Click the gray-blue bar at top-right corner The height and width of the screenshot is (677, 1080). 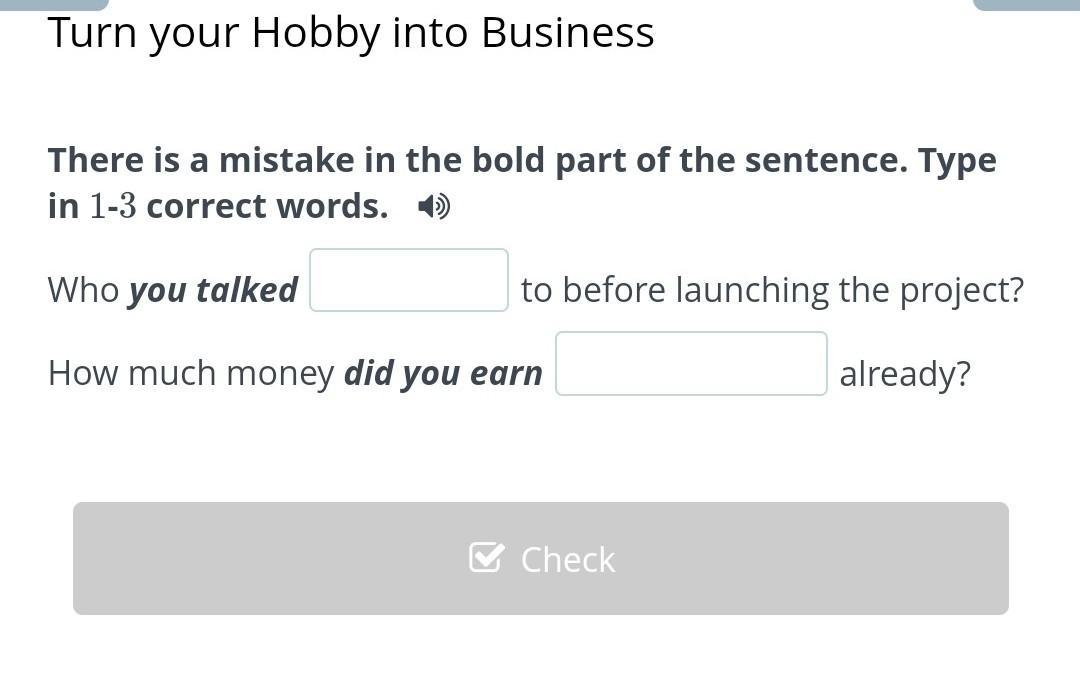tap(1026, 4)
